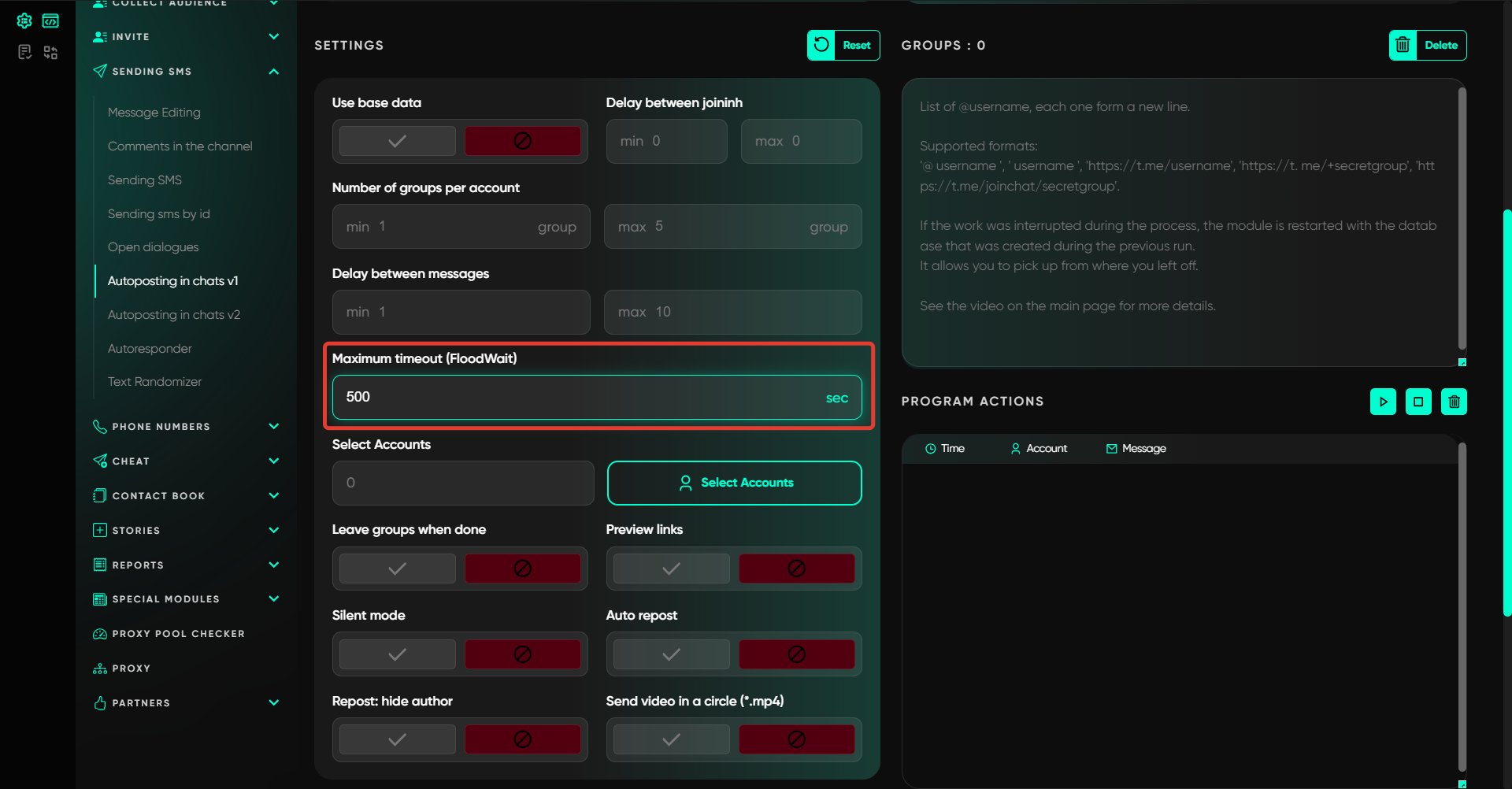Click the stop icon in Program Actions
This screenshot has height=789, width=1512.
coord(1418,402)
